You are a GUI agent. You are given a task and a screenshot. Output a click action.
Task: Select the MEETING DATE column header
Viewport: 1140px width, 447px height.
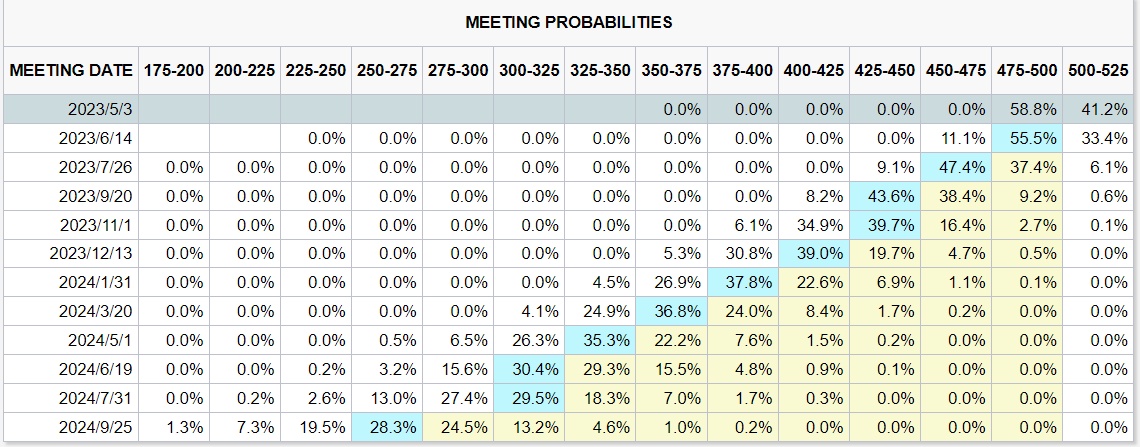pos(71,71)
